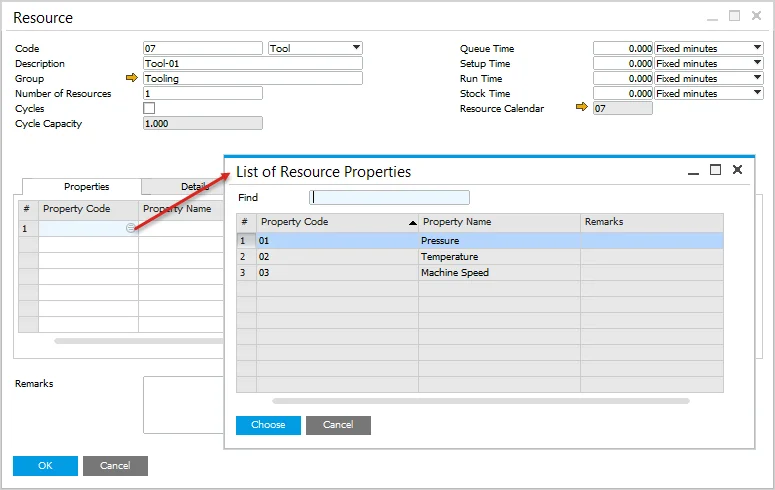This screenshot has width=775, height=490.
Task: Close the Resource window
Action: (x=756, y=16)
